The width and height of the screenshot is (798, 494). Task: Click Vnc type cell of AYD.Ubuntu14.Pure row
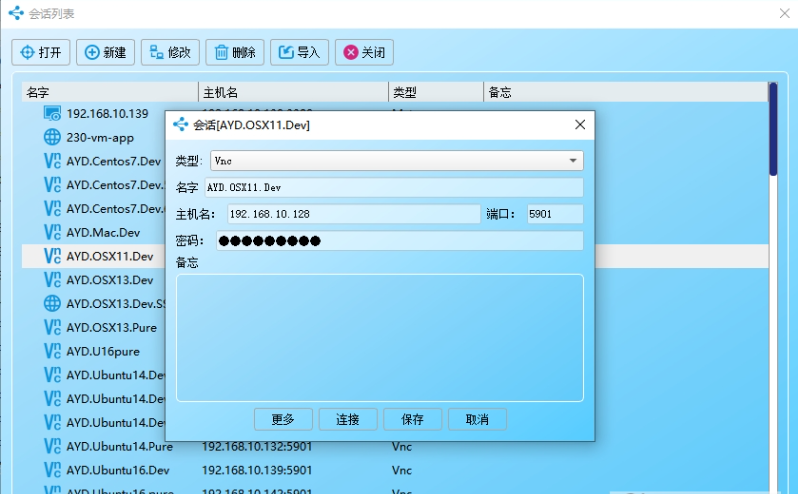click(402, 447)
